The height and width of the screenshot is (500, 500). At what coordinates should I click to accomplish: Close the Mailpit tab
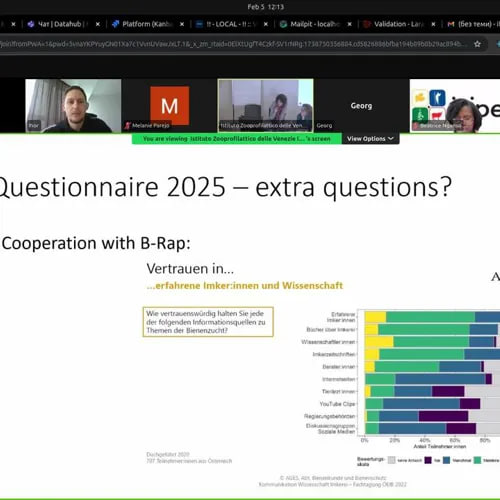click(349, 24)
